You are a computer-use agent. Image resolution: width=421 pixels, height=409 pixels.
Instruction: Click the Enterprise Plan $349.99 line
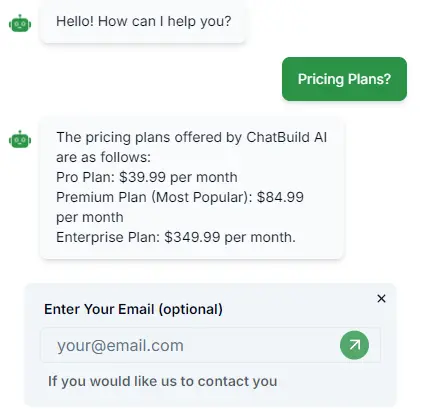tap(176, 237)
